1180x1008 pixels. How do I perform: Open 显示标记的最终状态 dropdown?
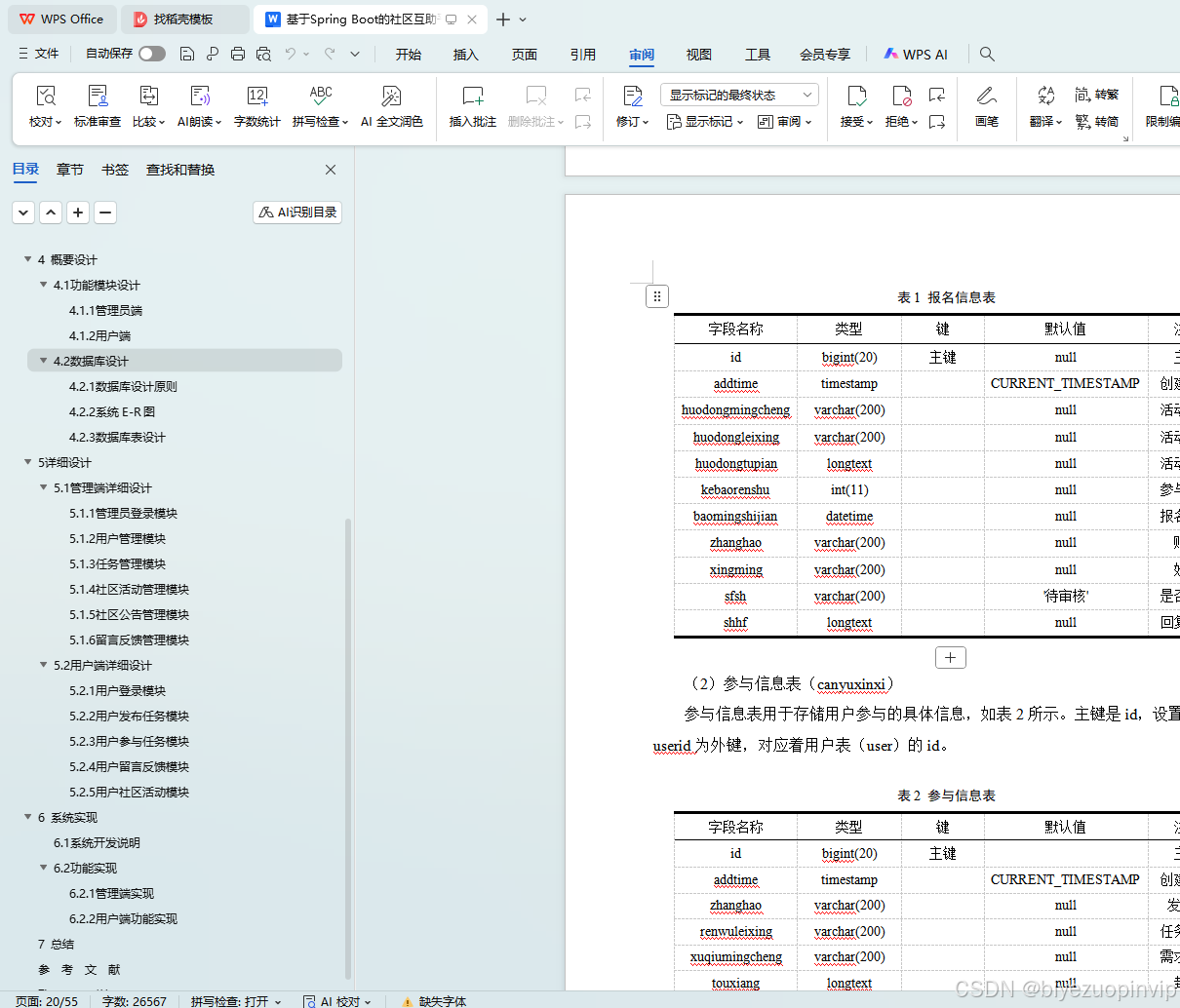point(739,95)
